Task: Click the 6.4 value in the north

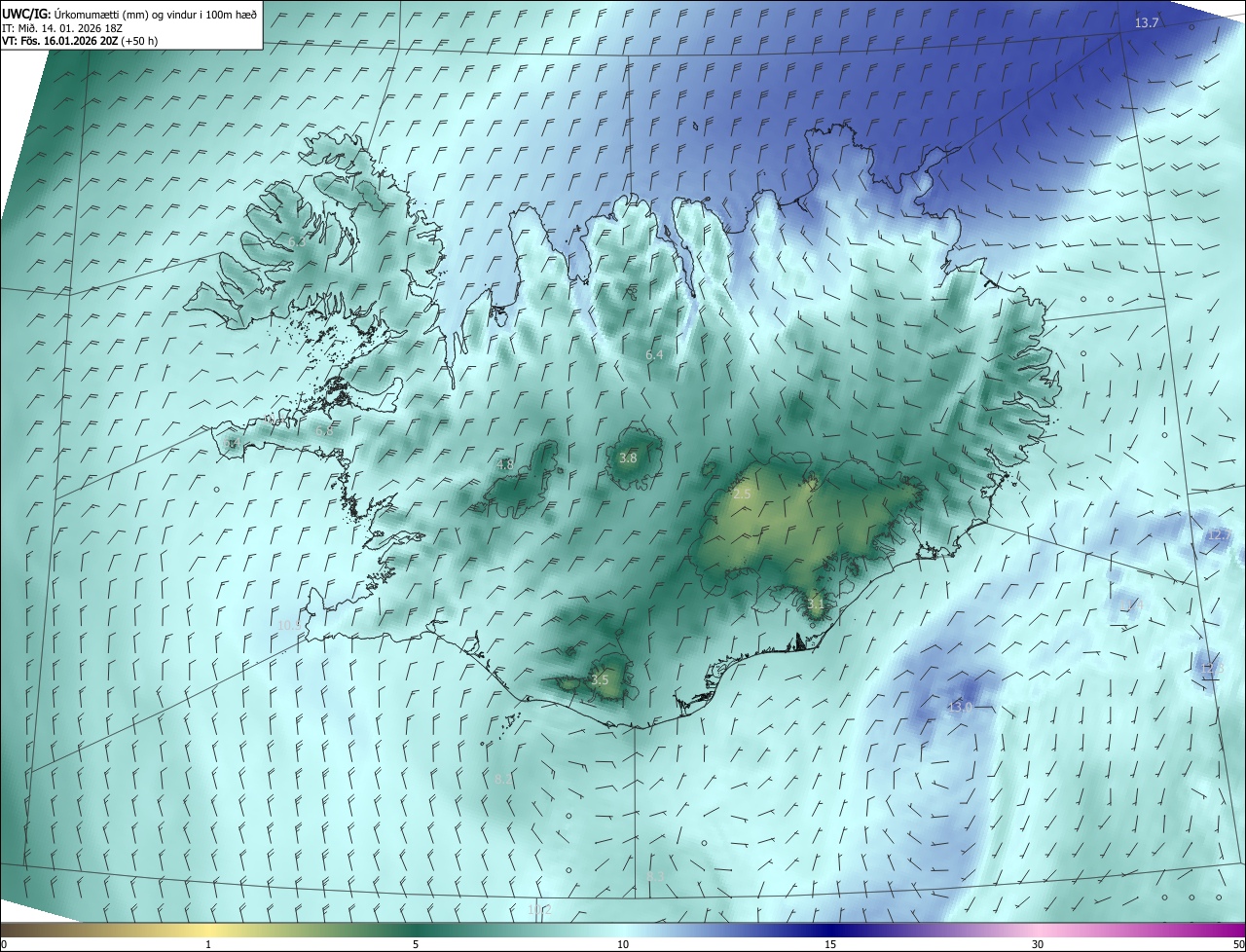Action: click(x=654, y=355)
